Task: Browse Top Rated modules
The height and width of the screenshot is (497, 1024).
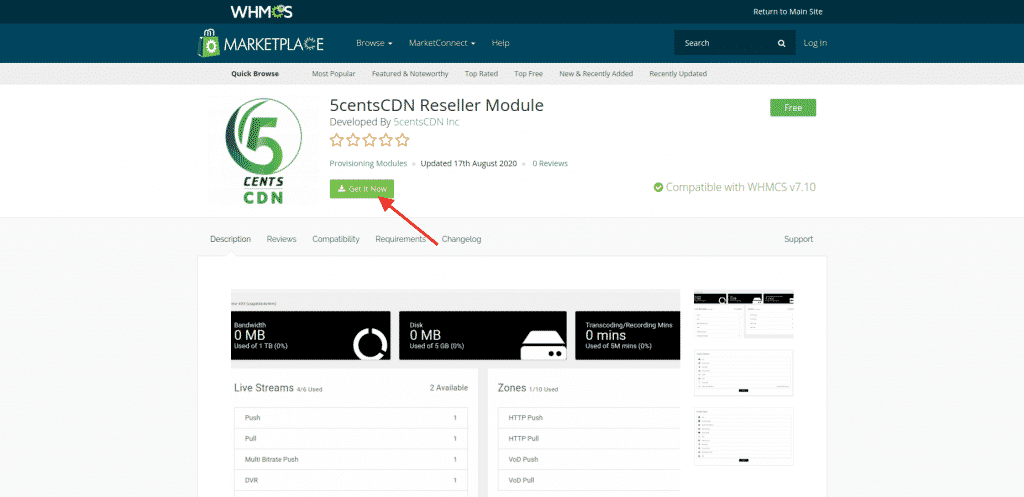Action: (x=481, y=74)
